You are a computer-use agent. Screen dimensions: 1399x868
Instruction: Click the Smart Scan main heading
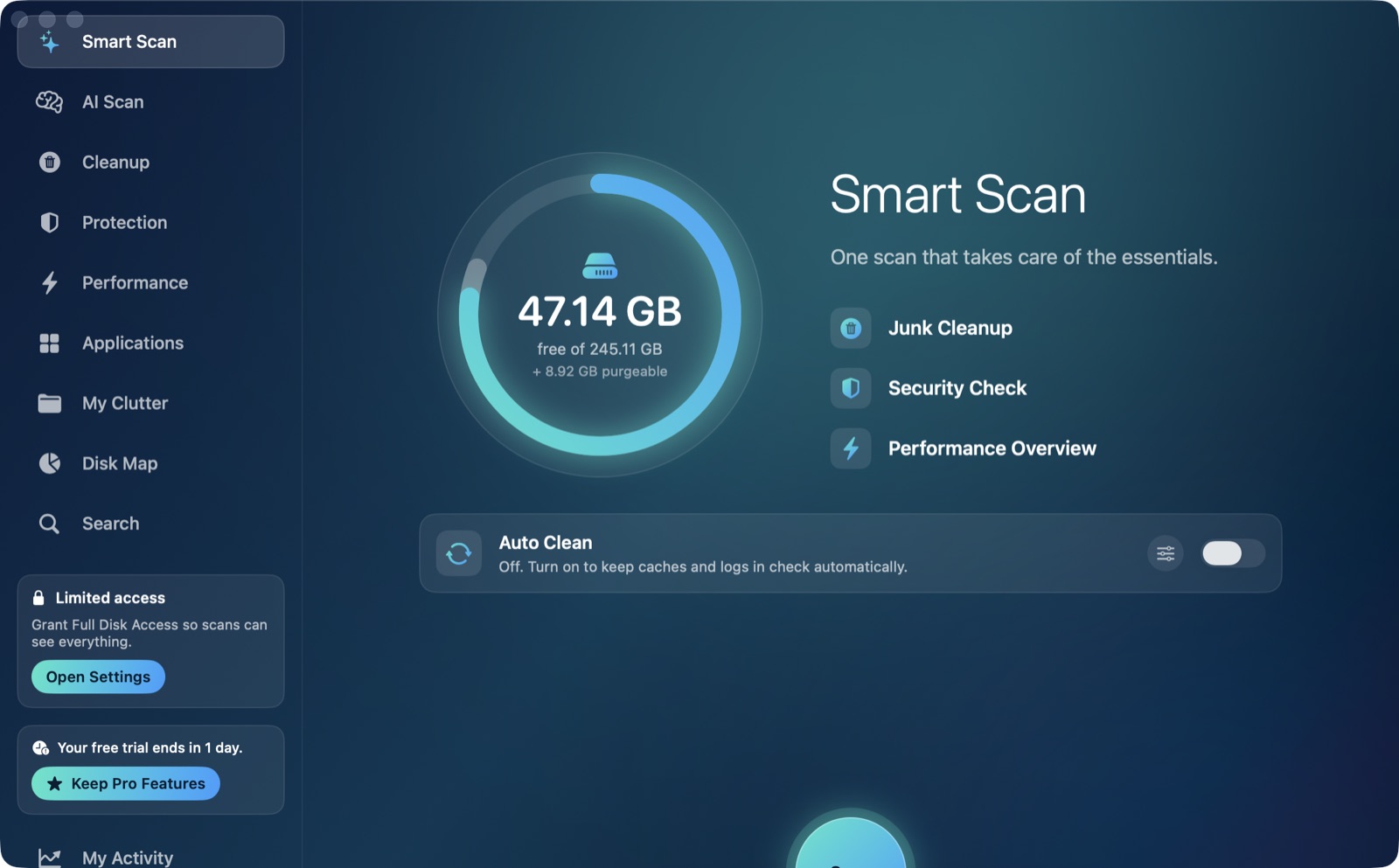pos(958,194)
